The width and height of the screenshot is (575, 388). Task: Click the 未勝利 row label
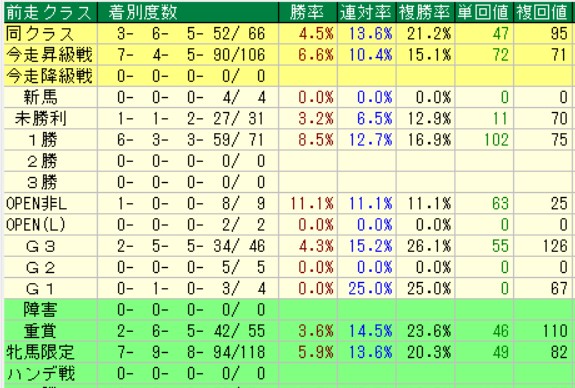coord(40,119)
